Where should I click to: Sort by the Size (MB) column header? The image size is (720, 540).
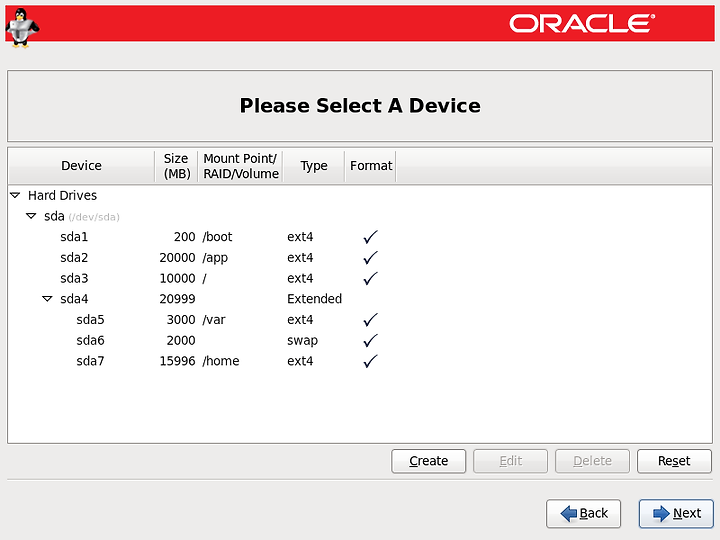pyautogui.click(x=176, y=166)
